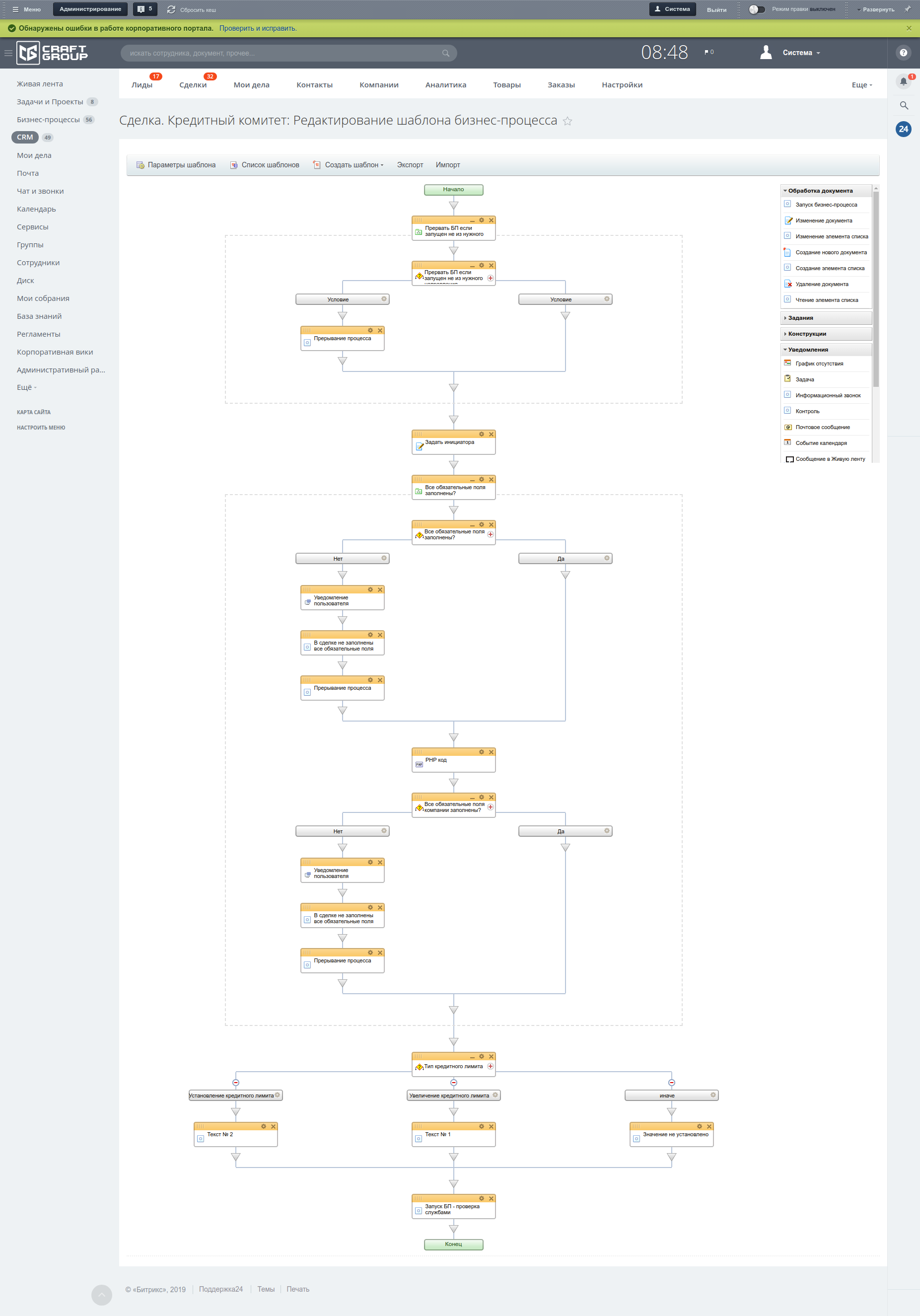Click the notification bell icon
This screenshot has height=1316, width=920.
tap(903, 81)
